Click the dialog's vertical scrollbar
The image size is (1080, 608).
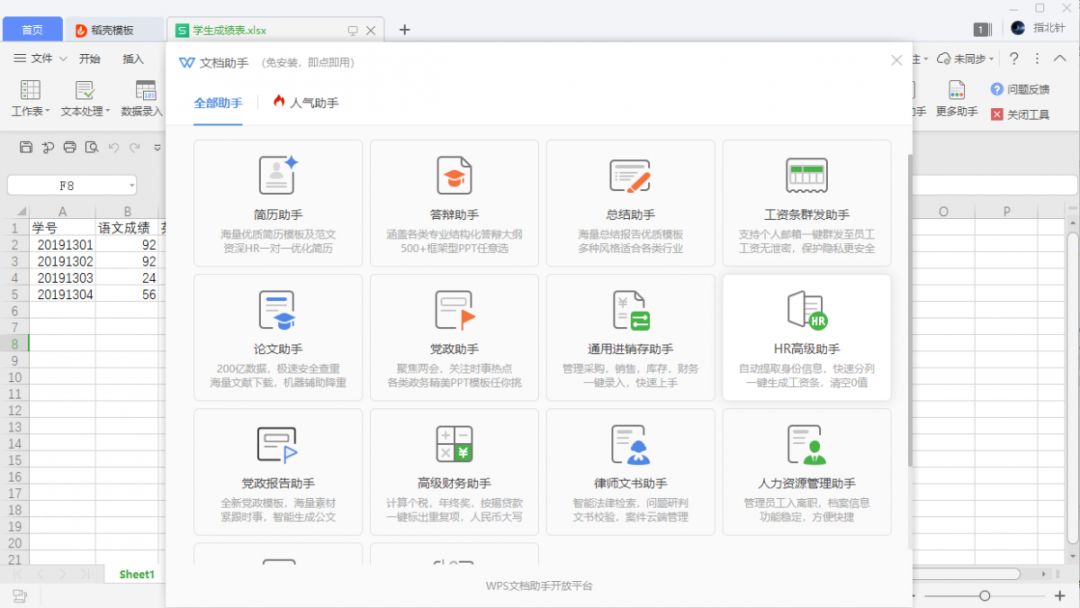909,310
